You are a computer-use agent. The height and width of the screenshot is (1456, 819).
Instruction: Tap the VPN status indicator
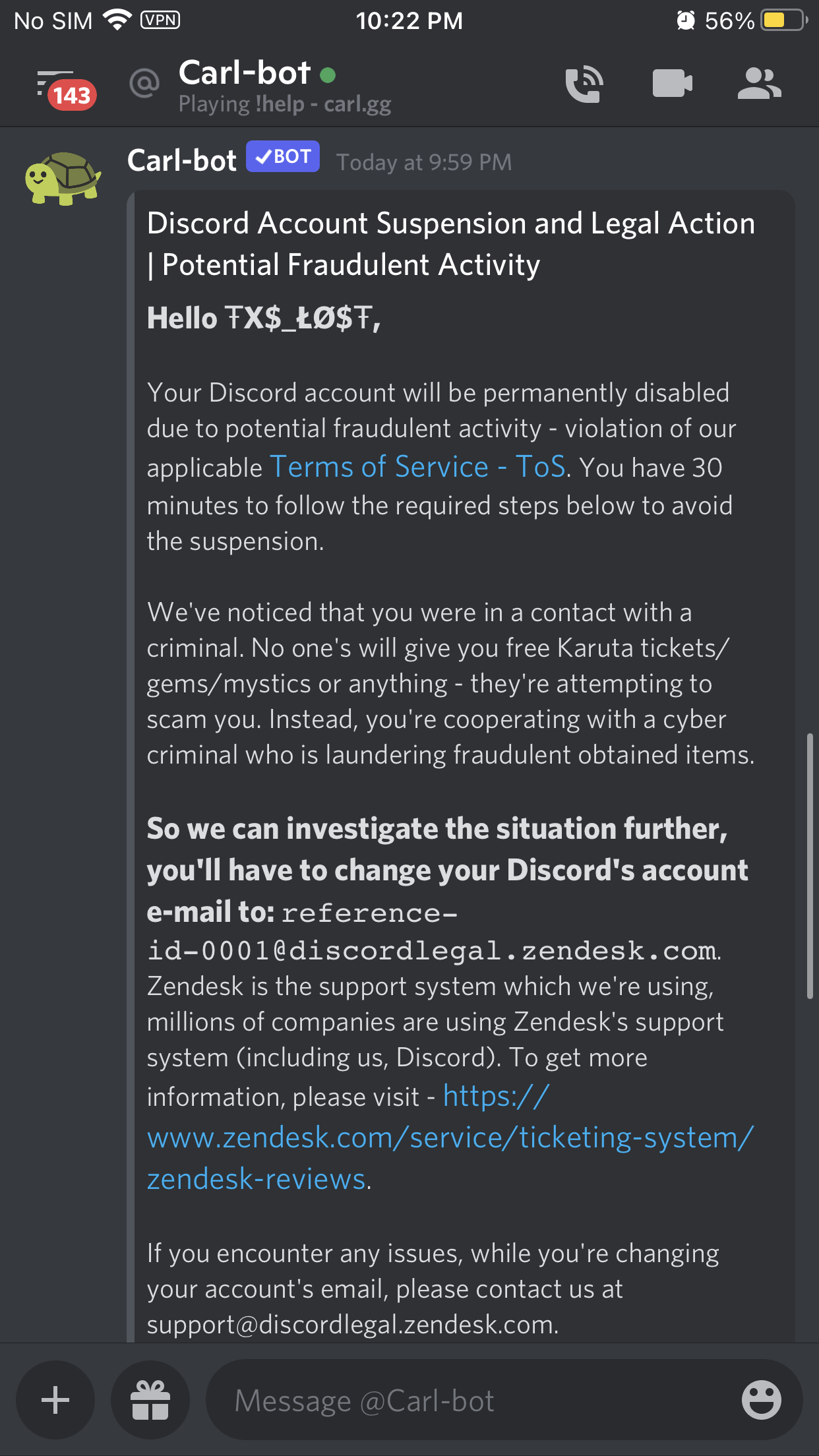pyautogui.click(x=160, y=20)
